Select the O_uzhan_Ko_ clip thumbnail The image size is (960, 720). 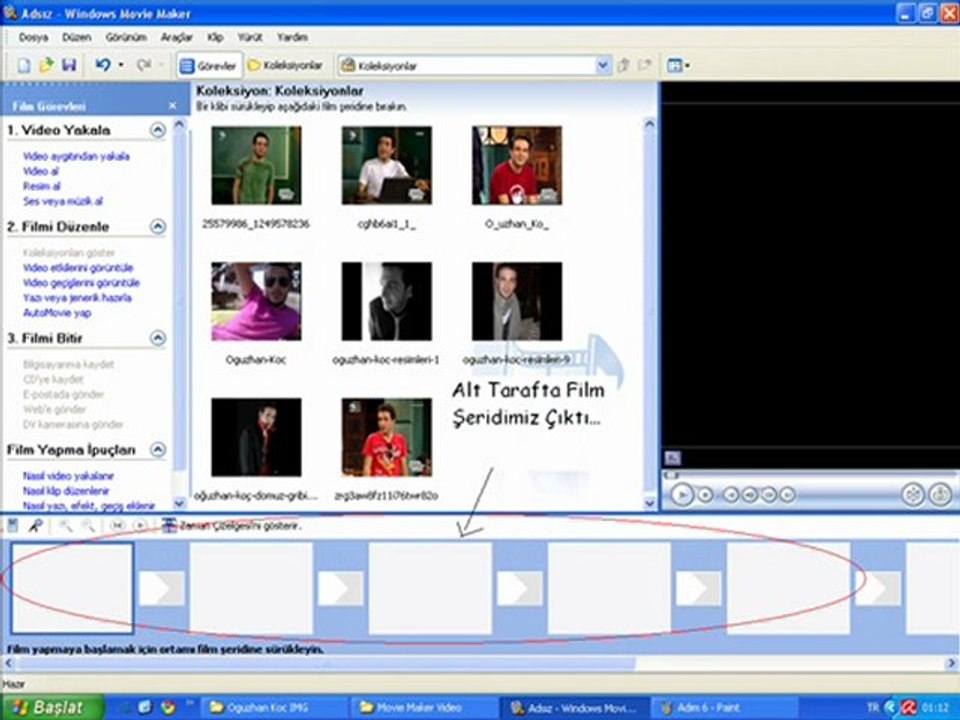click(517, 165)
